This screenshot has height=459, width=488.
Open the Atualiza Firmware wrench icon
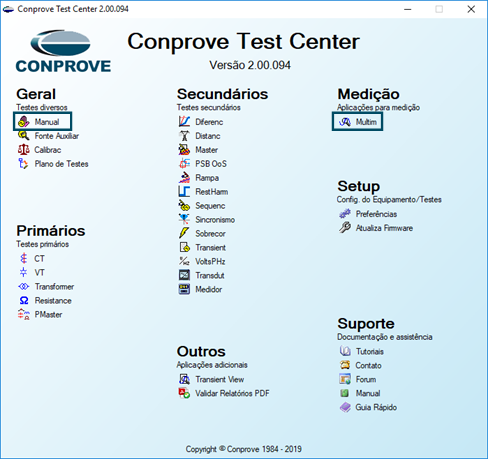click(x=345, y=228)
